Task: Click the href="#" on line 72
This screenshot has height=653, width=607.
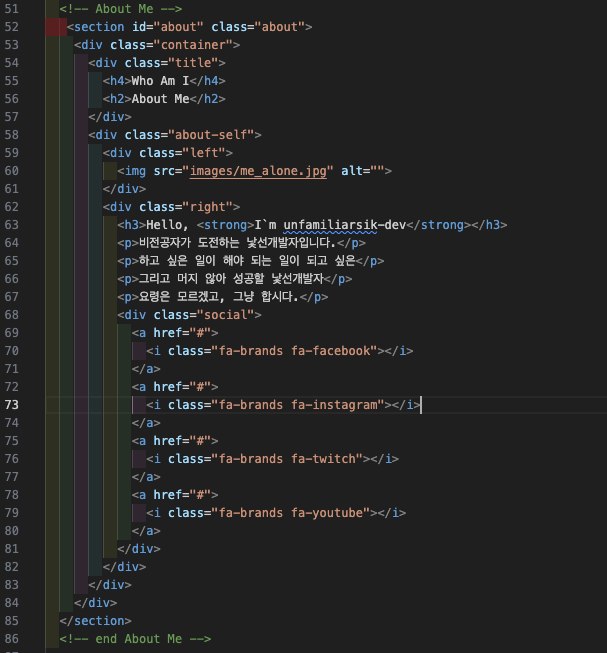Action: click(182, 386)
